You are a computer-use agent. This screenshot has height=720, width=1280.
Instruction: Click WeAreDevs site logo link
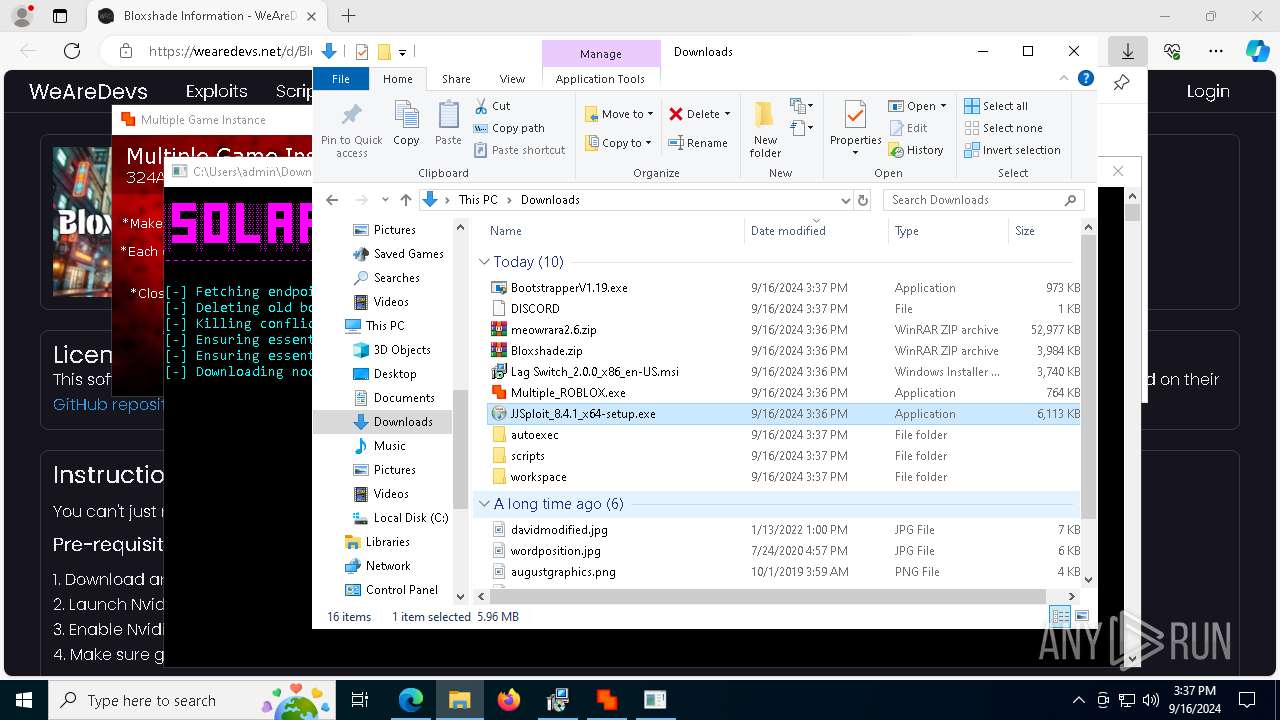(88, 91)
